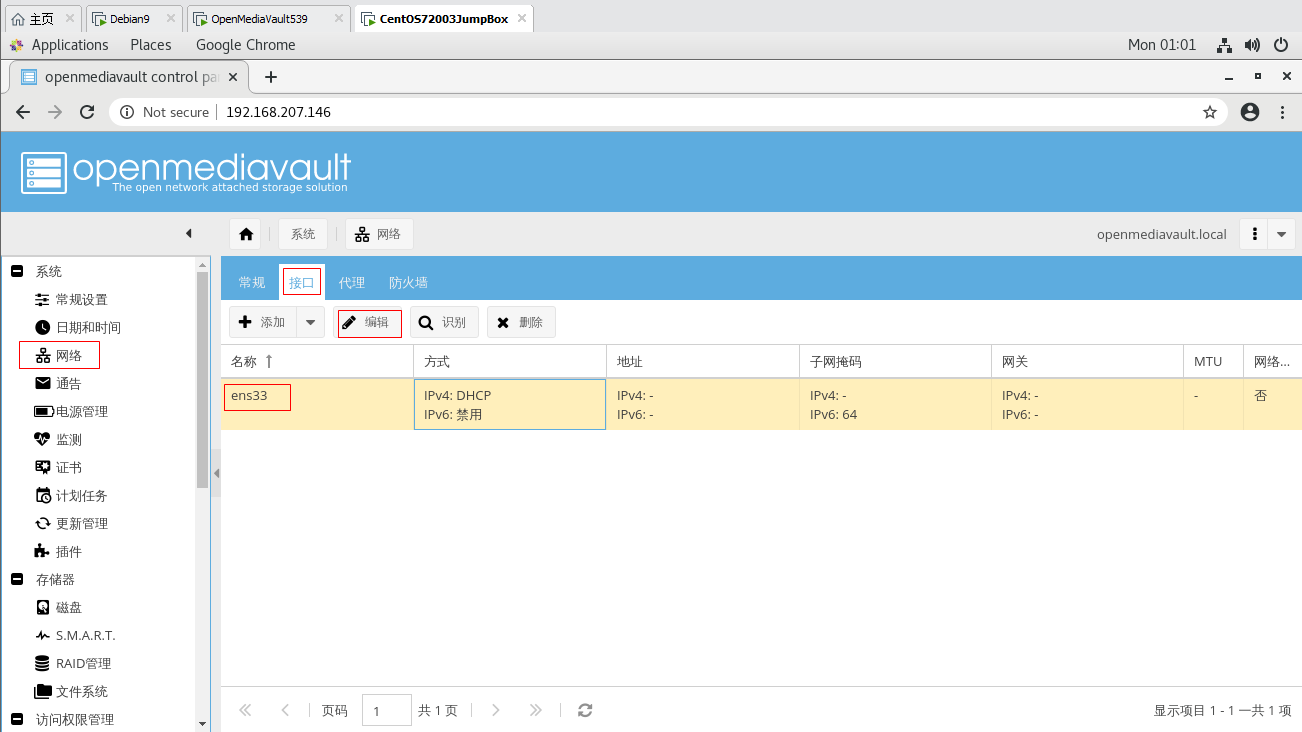Sort by 子网掩码 column header

click(x=895, y=361)
